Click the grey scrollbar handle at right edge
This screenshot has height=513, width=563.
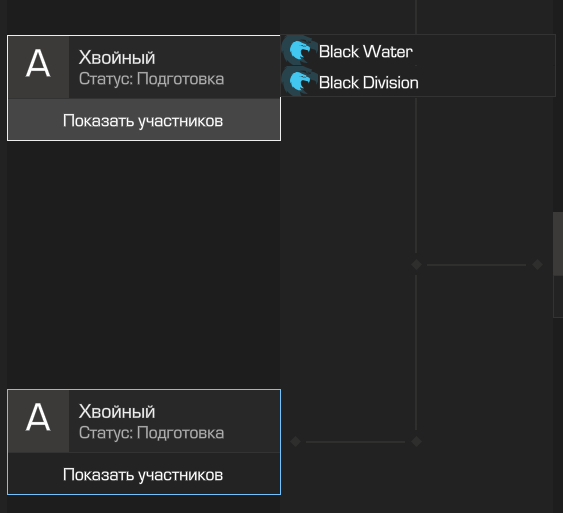[x=558, y=244]
